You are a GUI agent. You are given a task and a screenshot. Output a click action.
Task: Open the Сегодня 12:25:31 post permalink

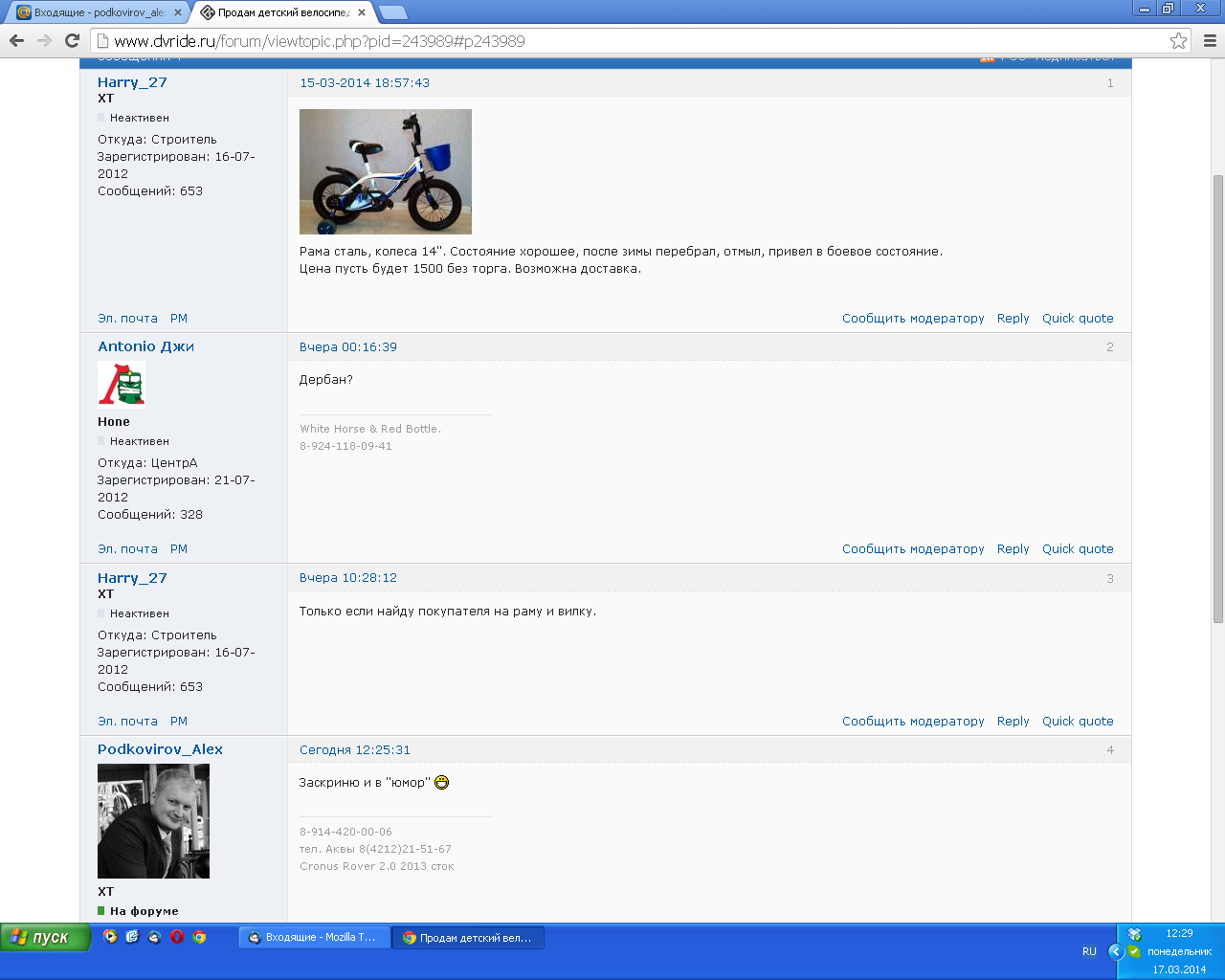355,750
